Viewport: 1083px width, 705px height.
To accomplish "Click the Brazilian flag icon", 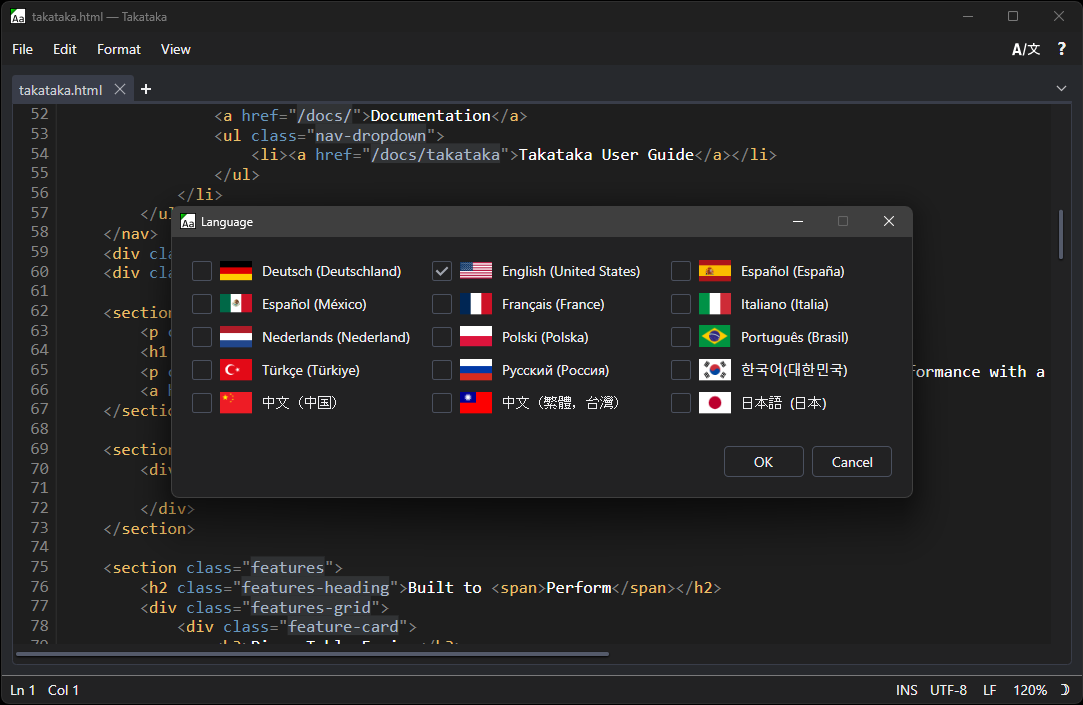I will (715, 337).
